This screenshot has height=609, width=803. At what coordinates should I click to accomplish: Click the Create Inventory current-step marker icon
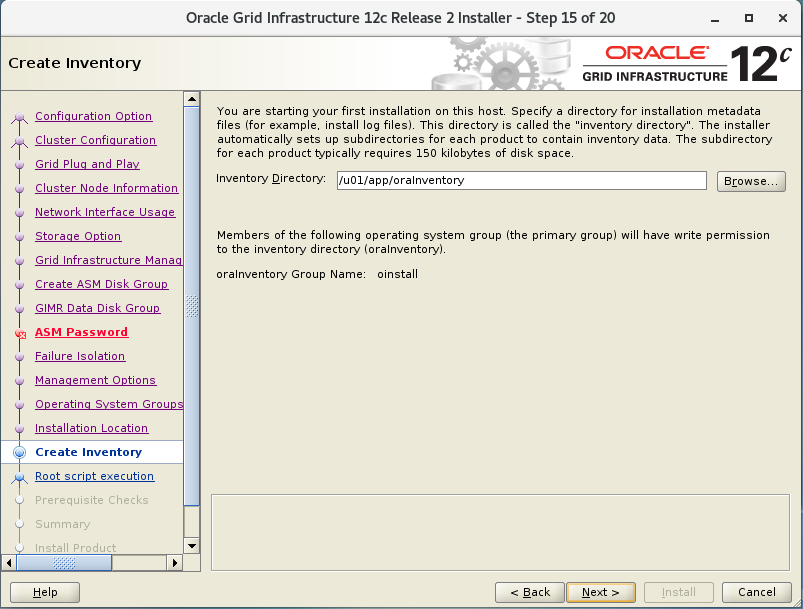coord(19,452)
